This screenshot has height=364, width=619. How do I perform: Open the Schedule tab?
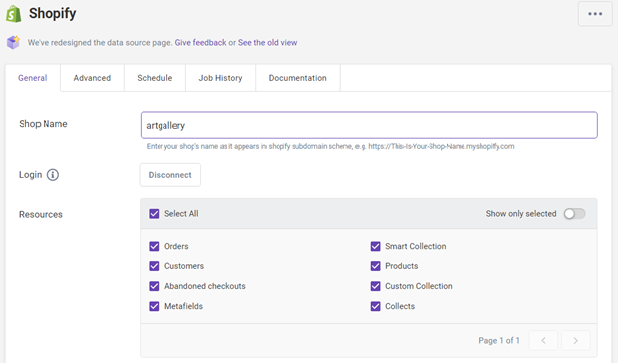(155, 78)
